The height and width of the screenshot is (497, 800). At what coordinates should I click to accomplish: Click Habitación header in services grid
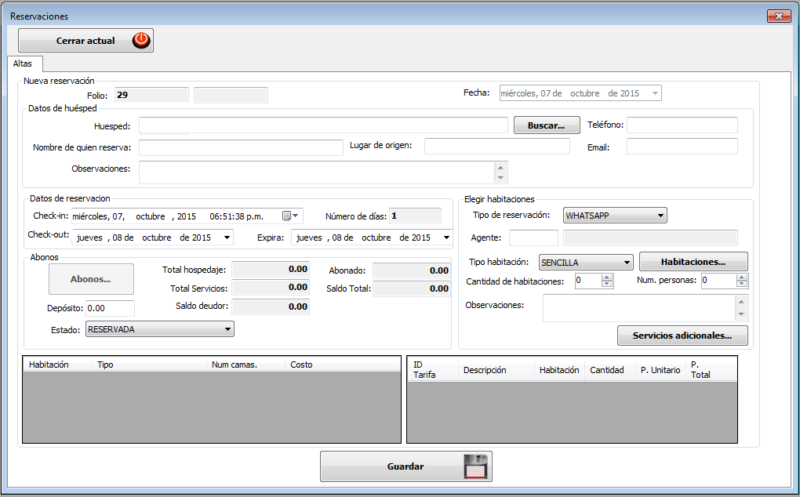point(560,370)
